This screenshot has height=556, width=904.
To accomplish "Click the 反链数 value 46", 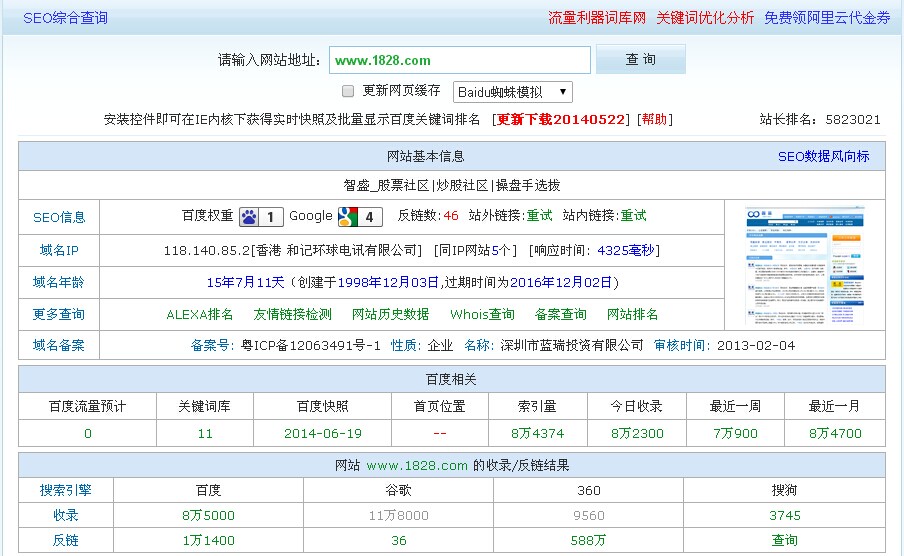I will (451, 216).
